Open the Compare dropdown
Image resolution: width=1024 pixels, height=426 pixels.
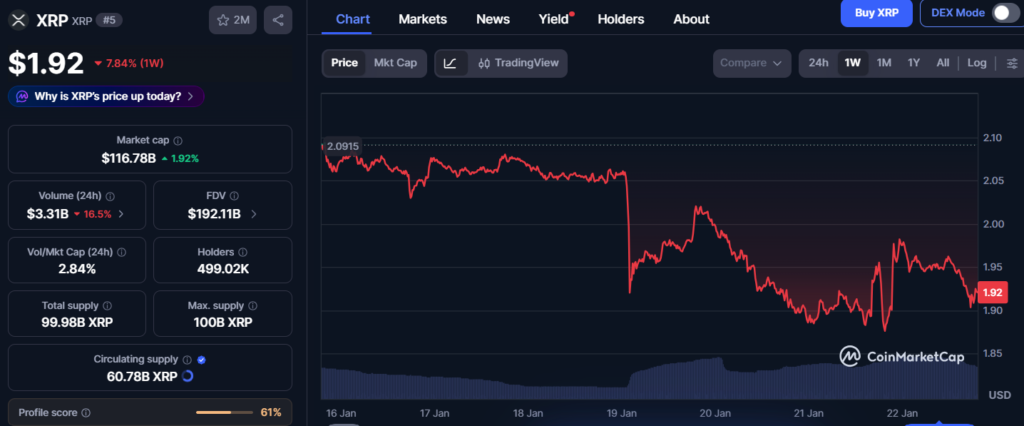(x=750, y=63)
